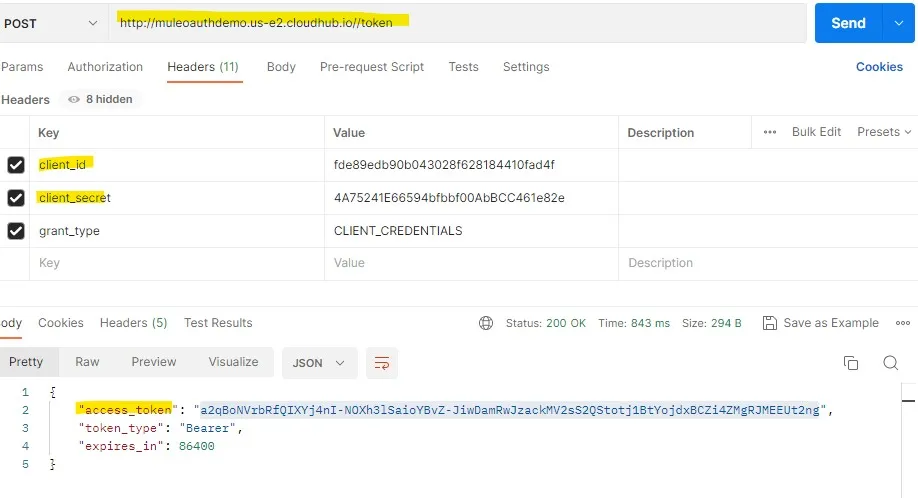Uncheck the grant_type header checkbox
Image resolution: width=918 pixels, height=498 pixels.
[x=16, y=231]
